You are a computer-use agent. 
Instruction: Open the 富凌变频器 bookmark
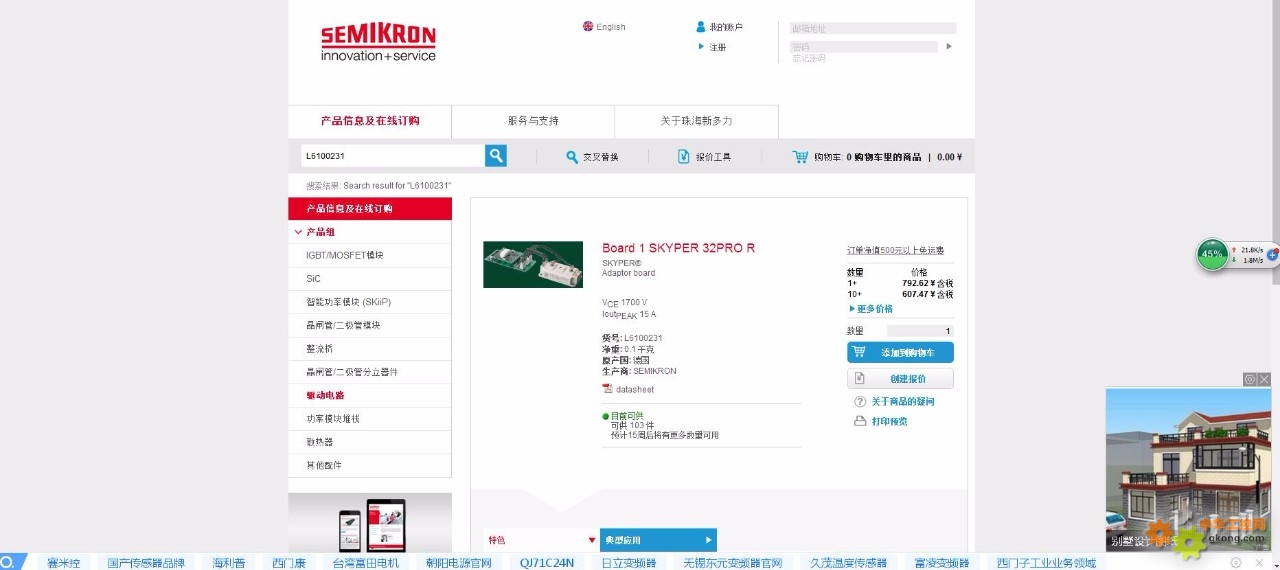tap(942, 563)
